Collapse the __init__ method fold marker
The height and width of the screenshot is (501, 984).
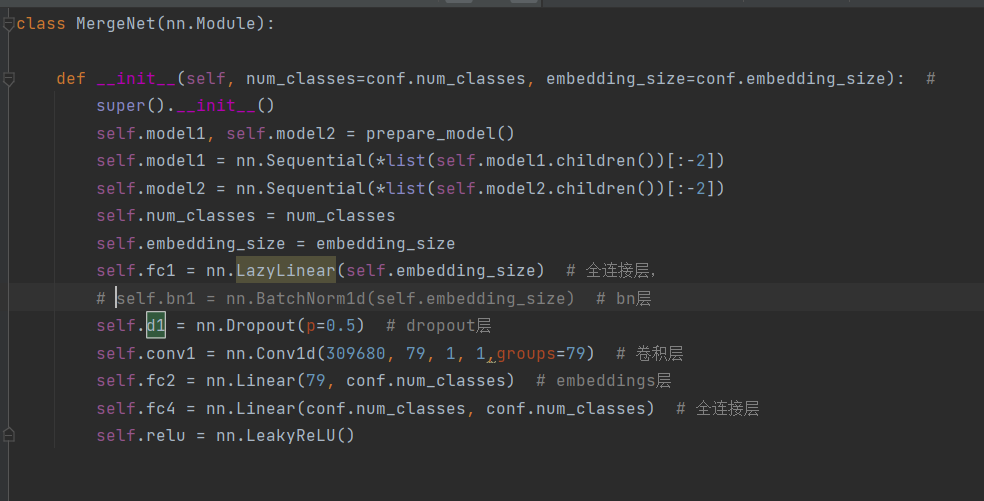8,79
